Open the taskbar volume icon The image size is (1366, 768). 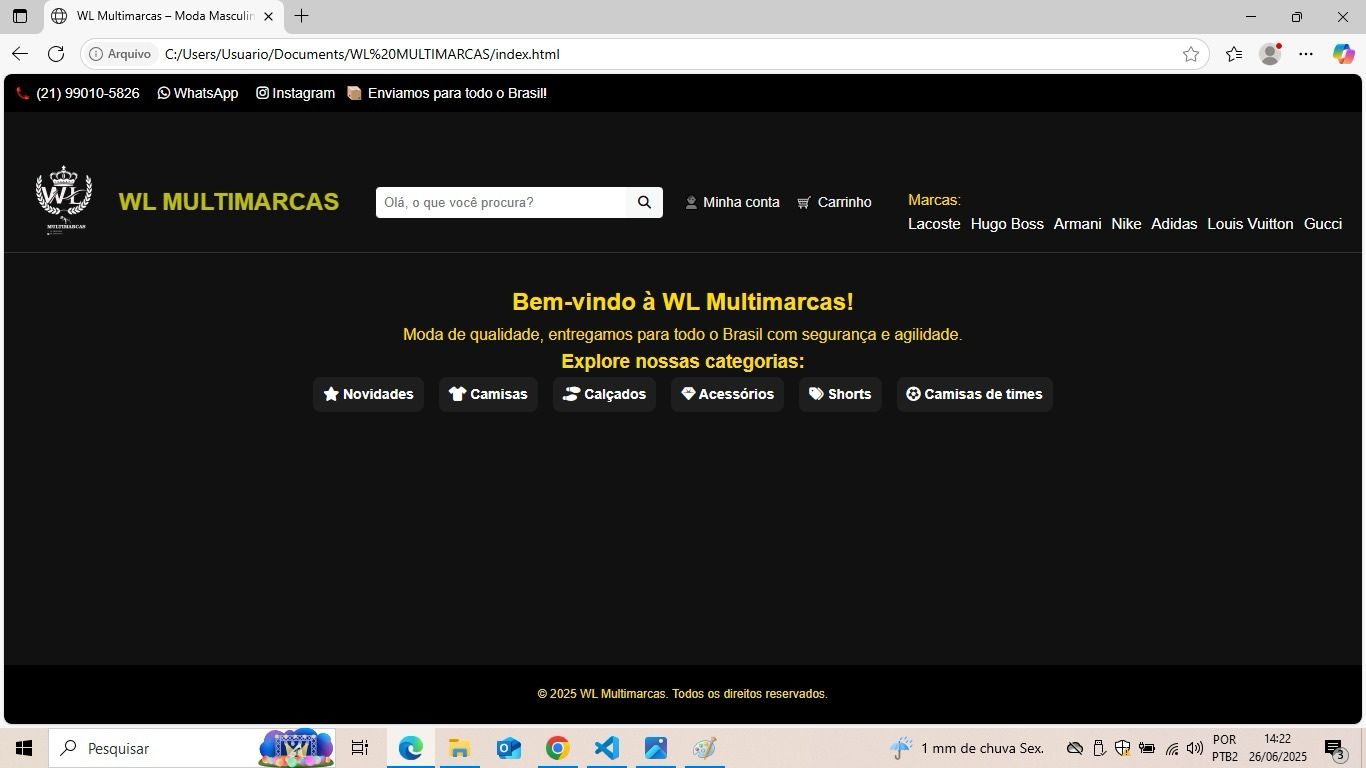tap(1194, 748)
